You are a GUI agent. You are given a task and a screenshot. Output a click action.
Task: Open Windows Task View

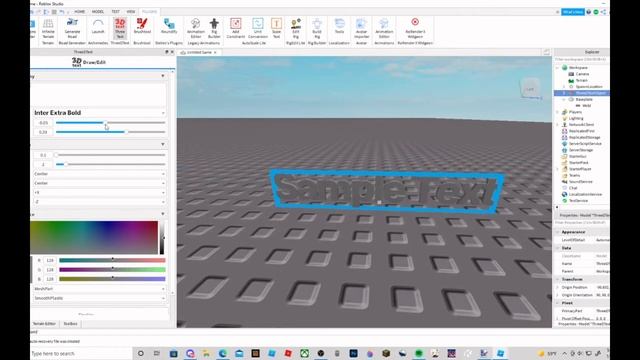[157, 353]
